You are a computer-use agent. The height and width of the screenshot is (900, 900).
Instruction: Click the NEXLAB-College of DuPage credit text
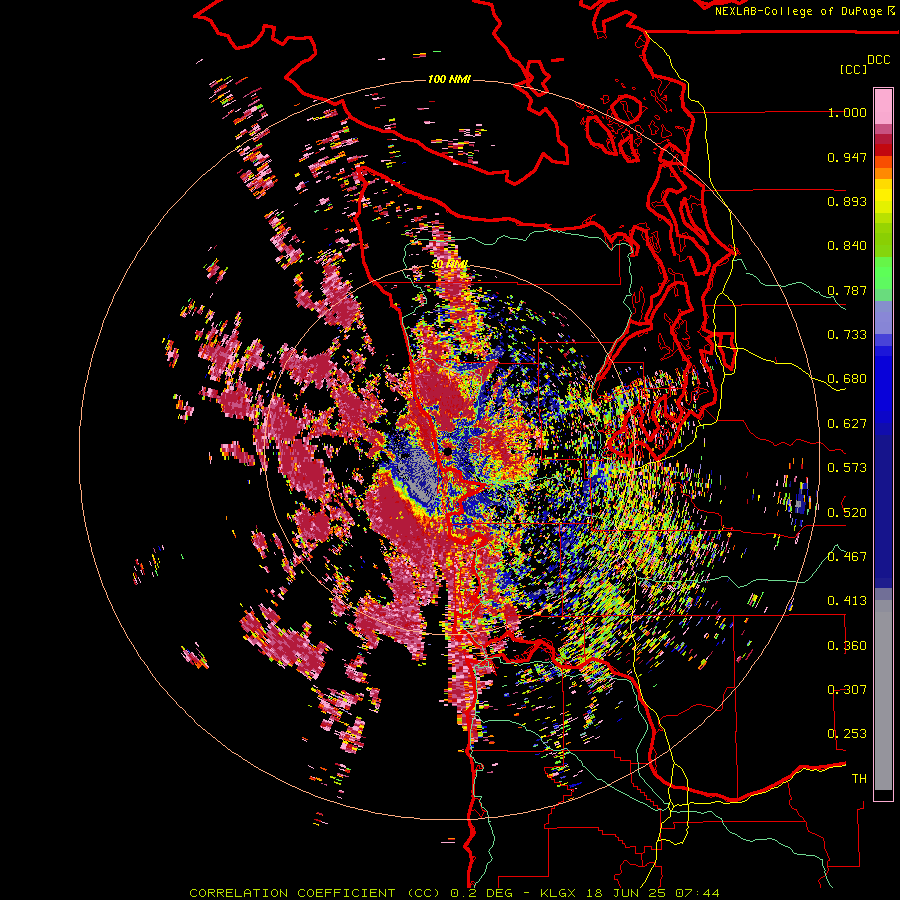coord(798,11)
